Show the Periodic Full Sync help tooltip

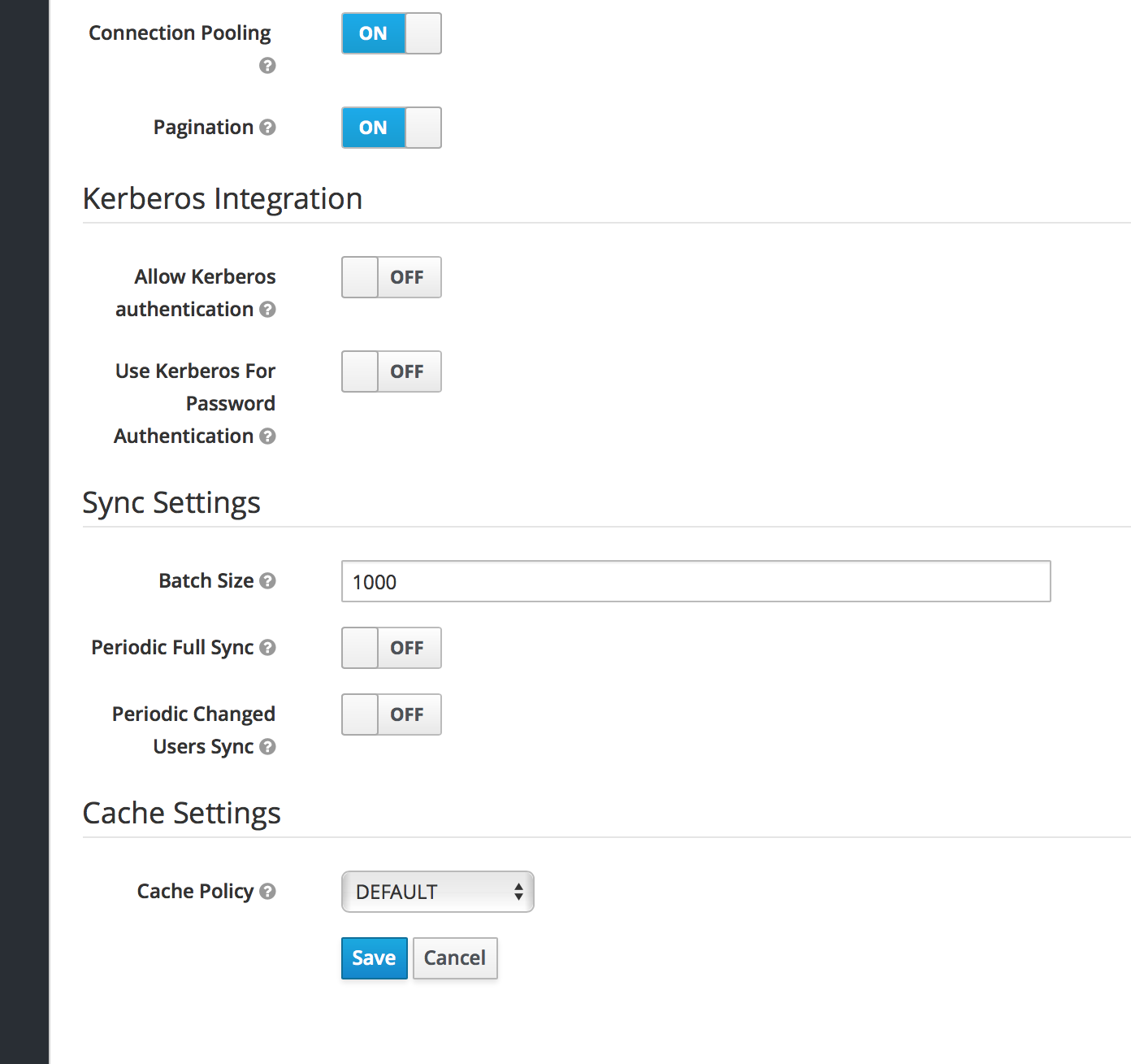267,648
